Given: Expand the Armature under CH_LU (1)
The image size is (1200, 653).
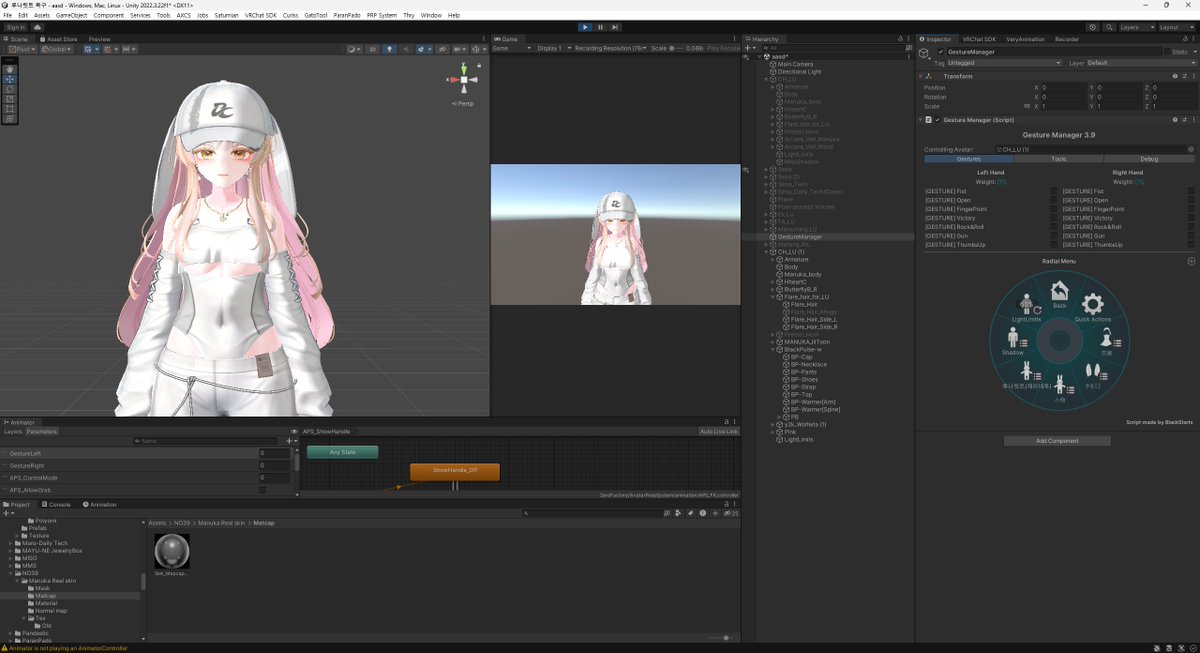Looking at the screenshot, I should pos(773,259).
